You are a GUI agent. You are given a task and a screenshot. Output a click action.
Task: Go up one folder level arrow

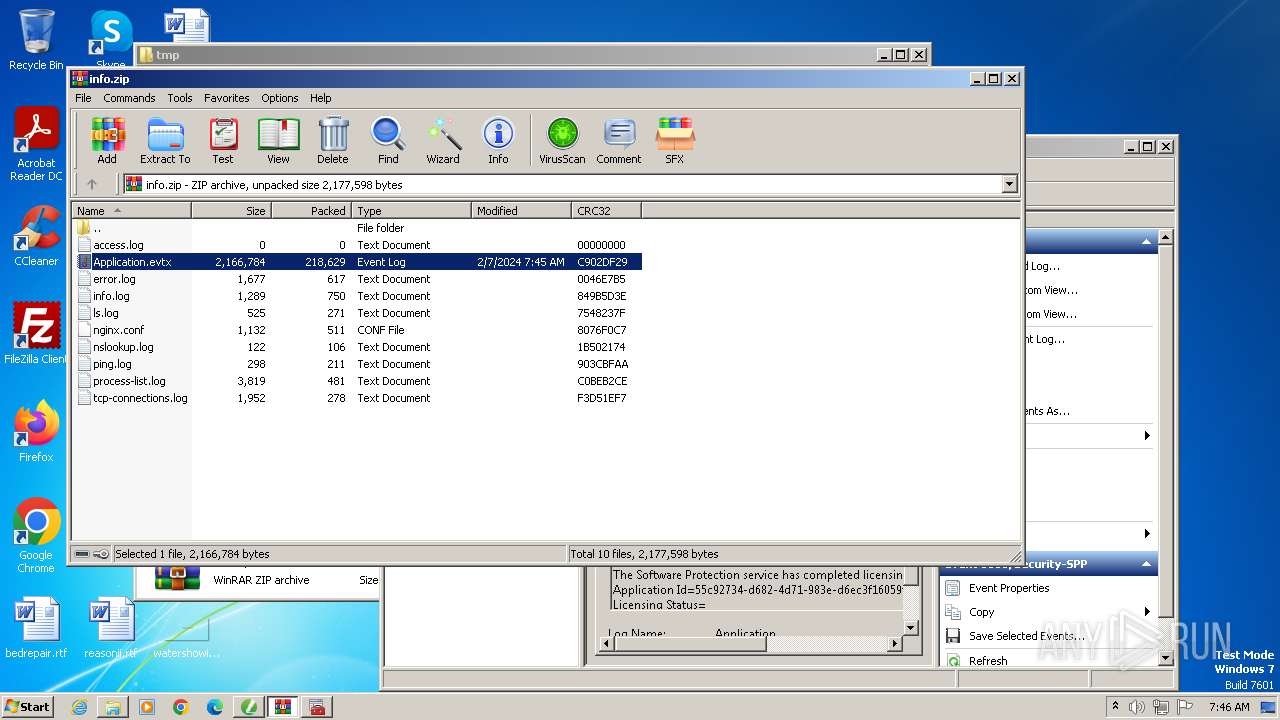click(x=92, y=184)
